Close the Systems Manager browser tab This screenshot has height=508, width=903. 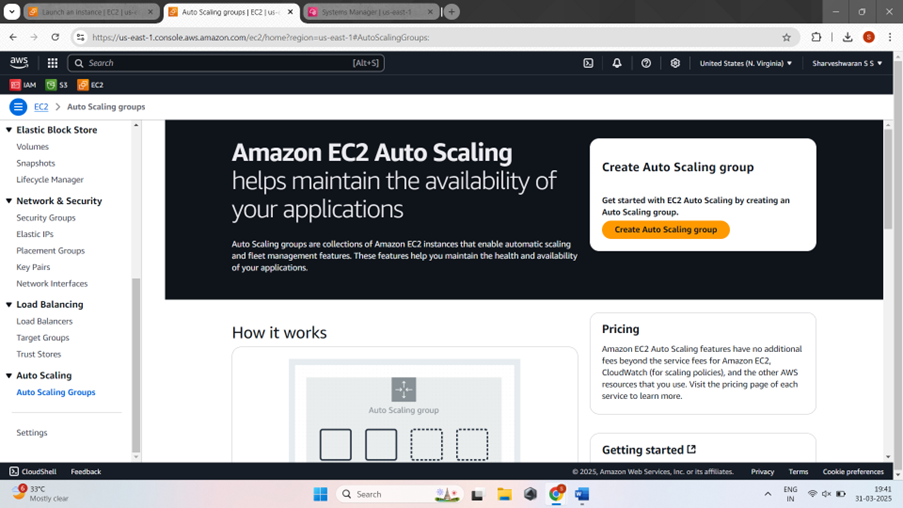[430, 12]
